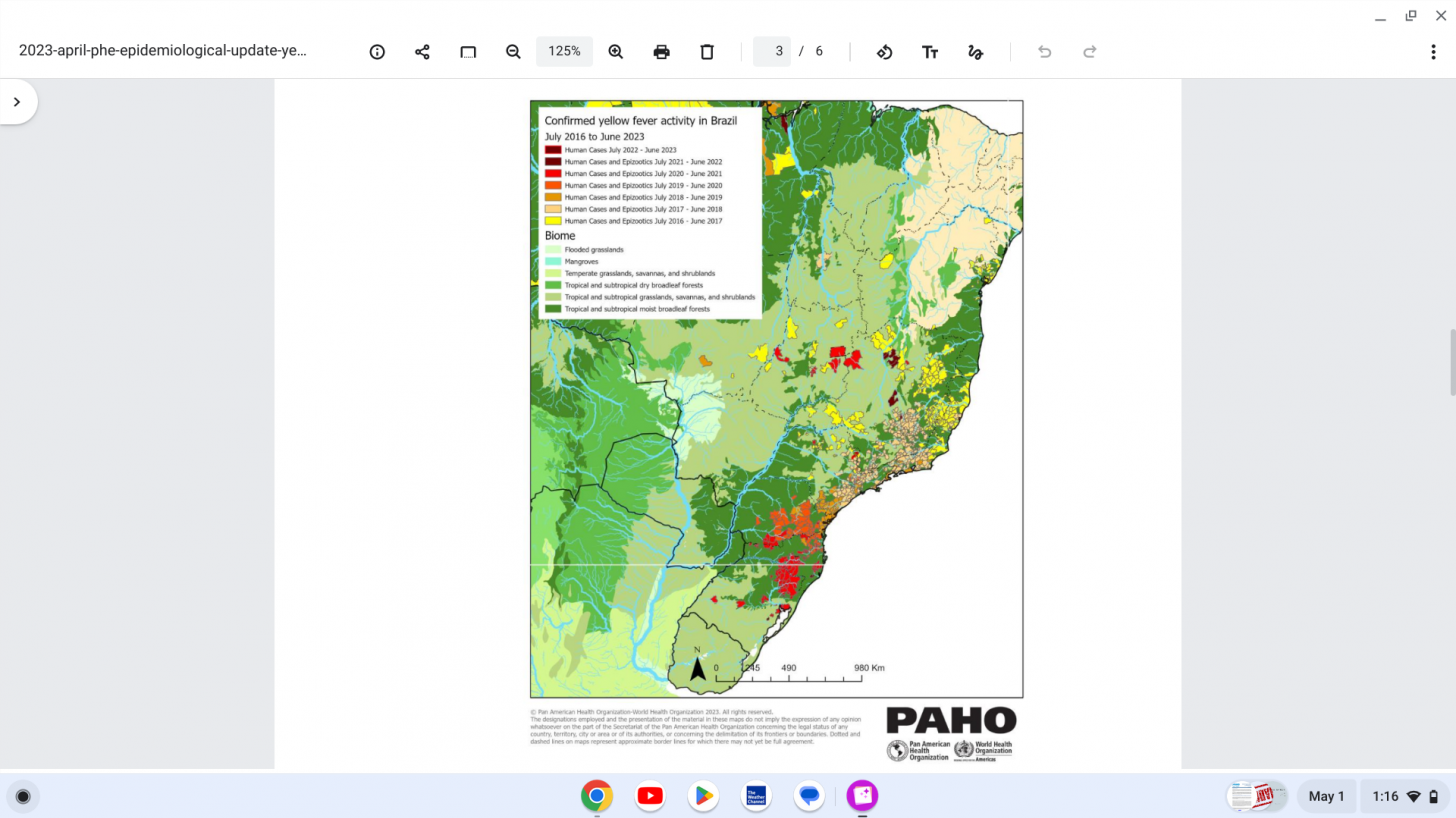Click the Pan American Health Organization emblem
Image resolution: width=1456 pixels, height=818 pixels.
[897, 751]
